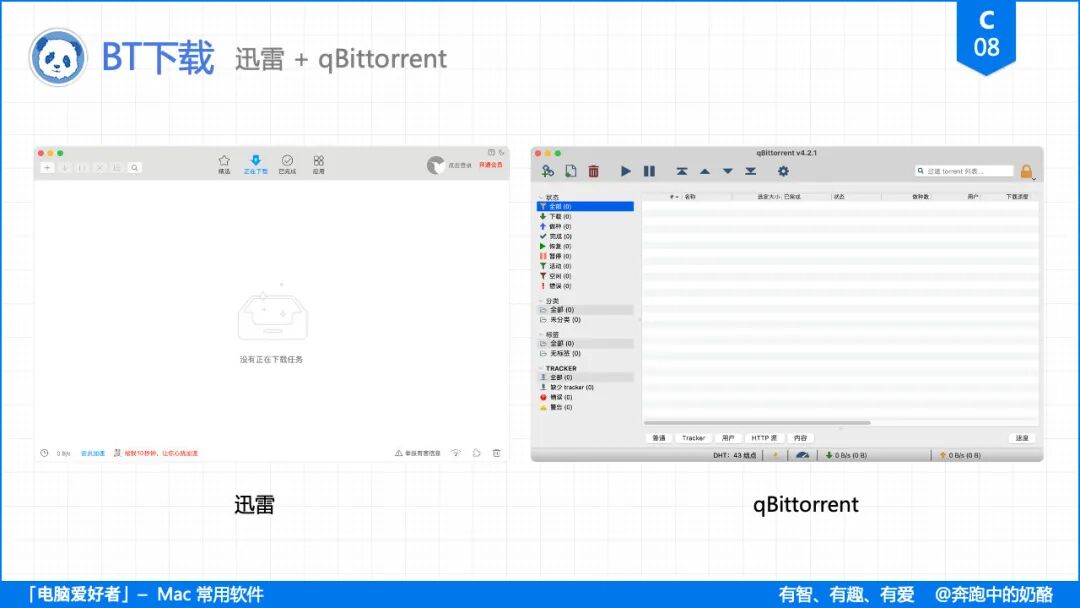
Task: Open the 正在下载 tab in 迅雷
Action: coord(256,165)
